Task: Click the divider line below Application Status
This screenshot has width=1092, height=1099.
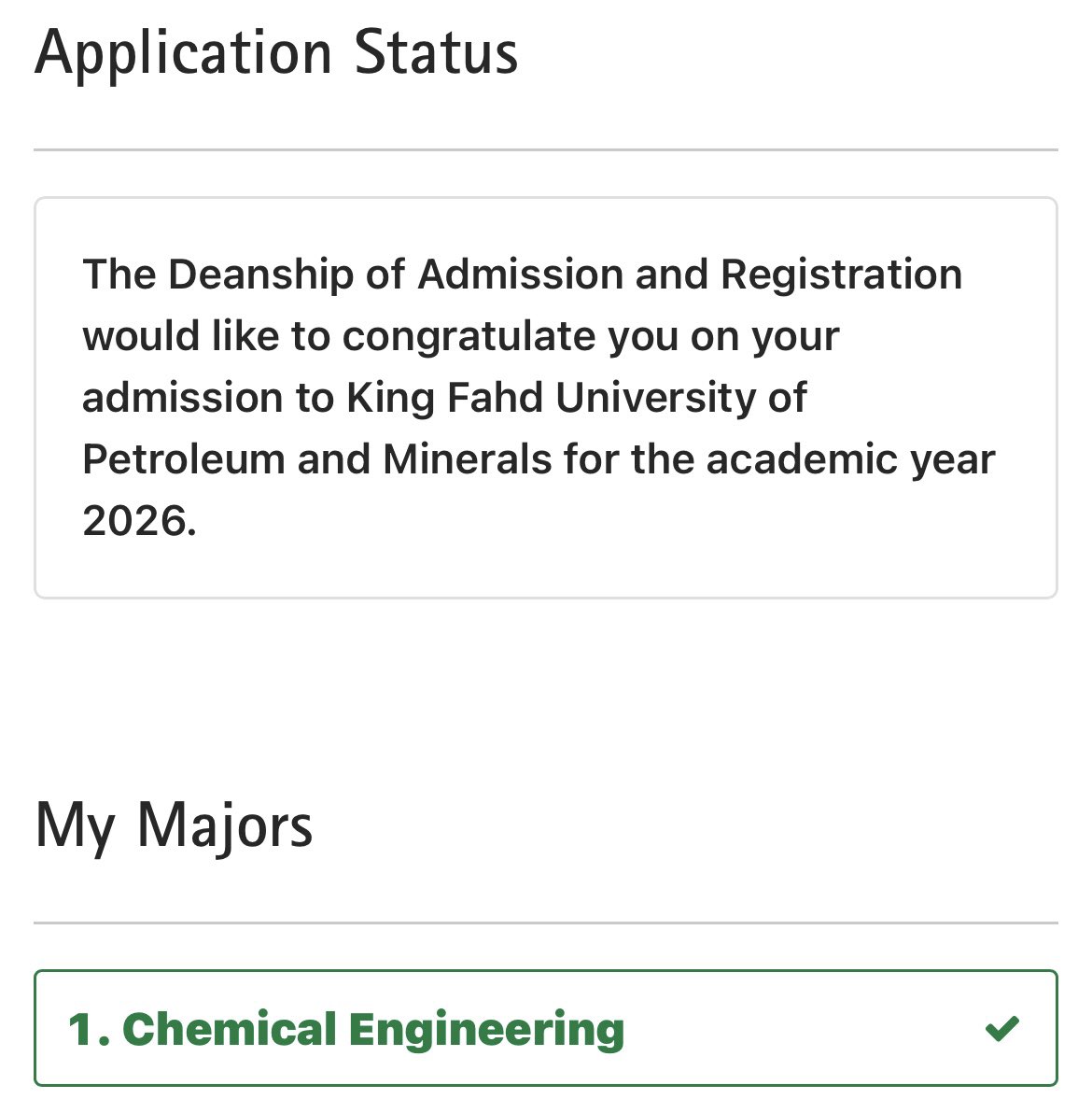Action: [546, 149]
